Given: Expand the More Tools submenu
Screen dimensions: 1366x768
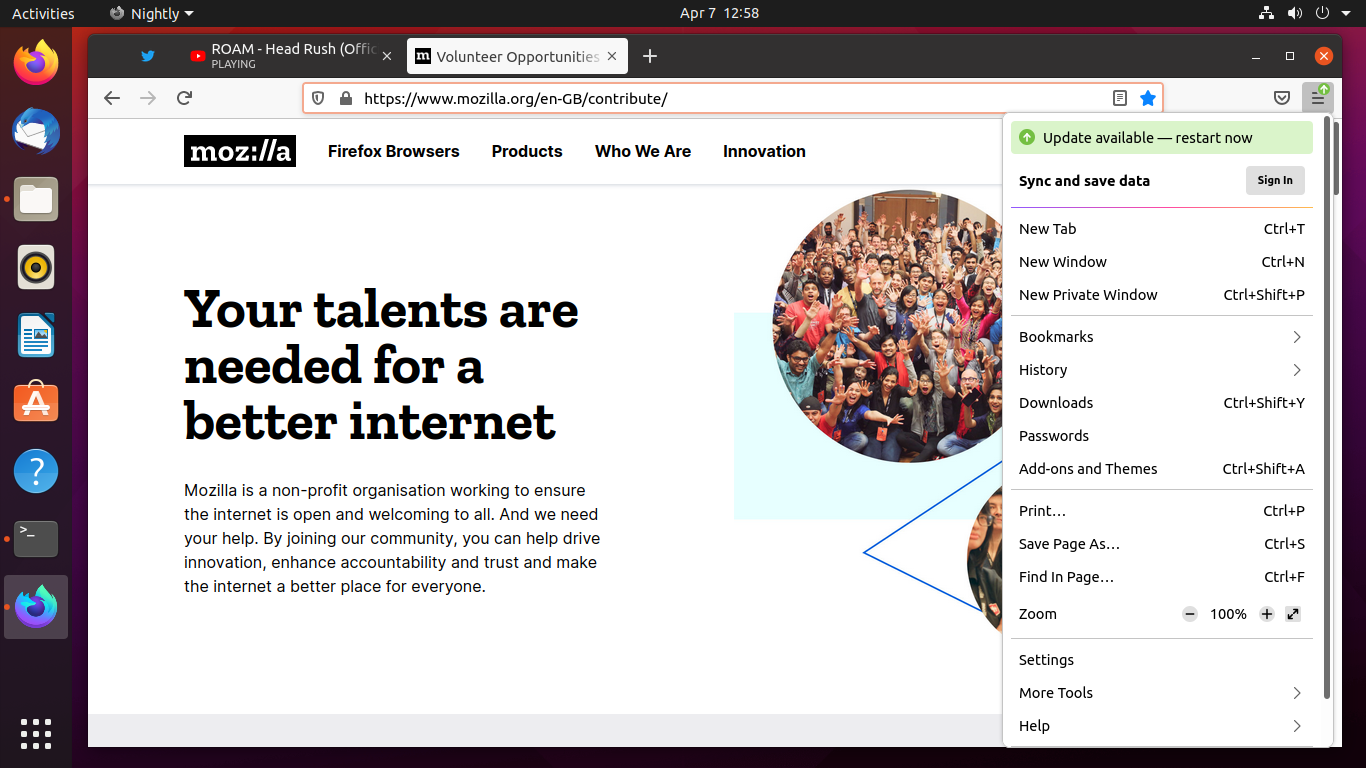Looking at the screenshot, I should (1160, 693).
